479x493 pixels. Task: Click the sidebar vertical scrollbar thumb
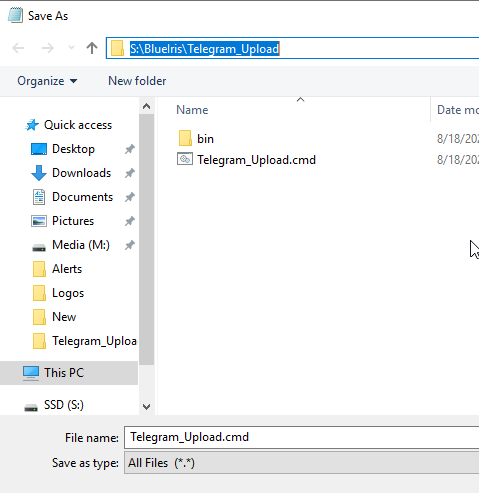pyautogui.click(x=146, y=239)
